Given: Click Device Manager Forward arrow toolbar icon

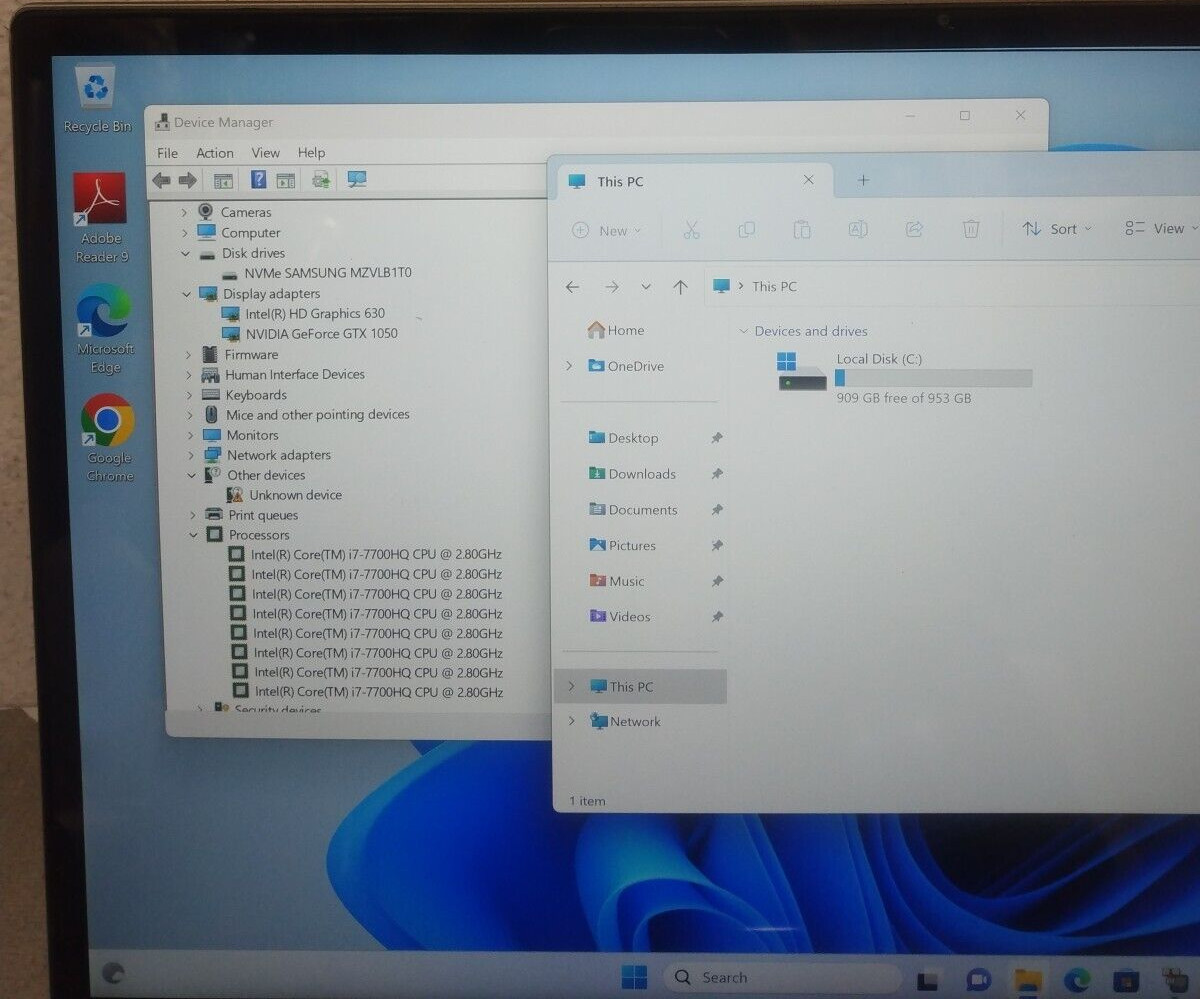Looking at the screenshot, I should coord(187,181).
